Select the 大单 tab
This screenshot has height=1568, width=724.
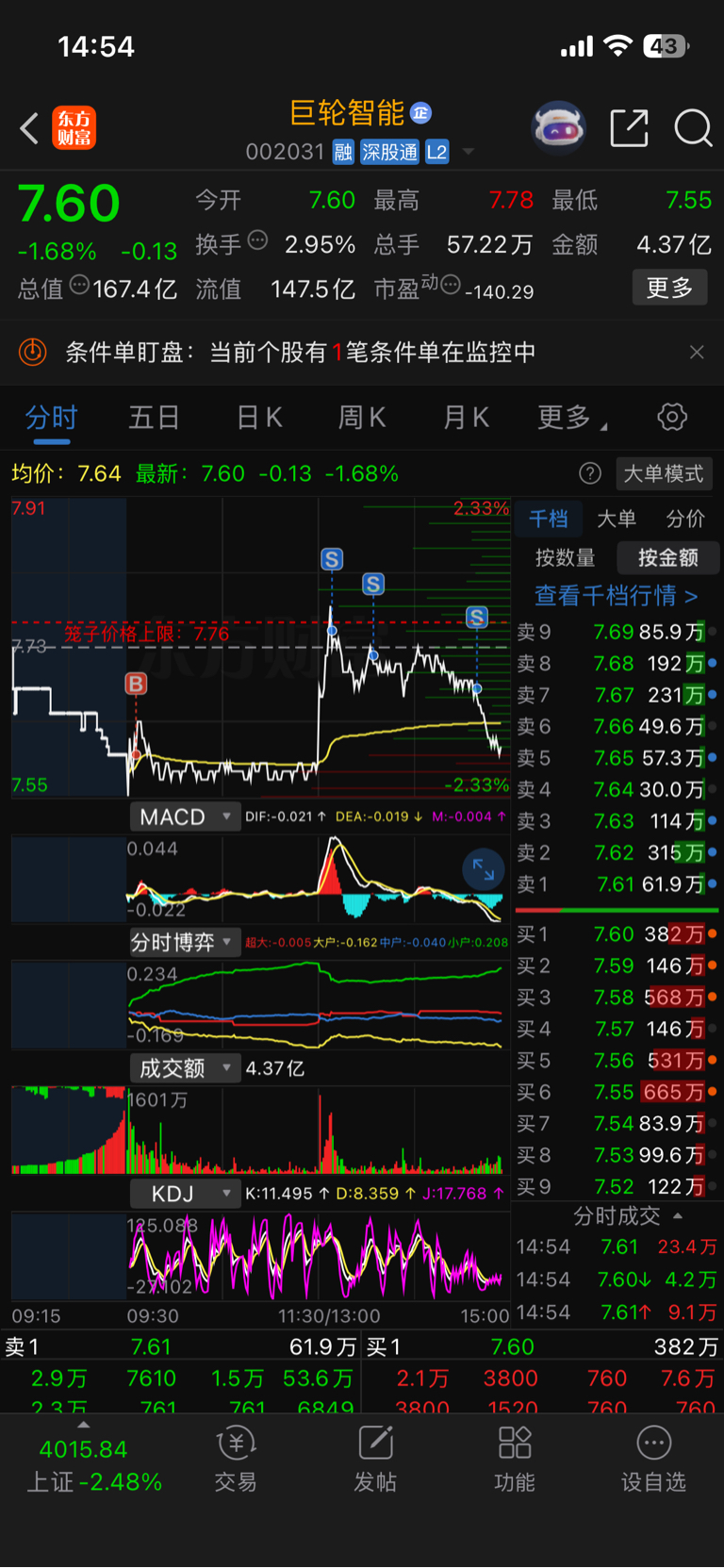617,519
